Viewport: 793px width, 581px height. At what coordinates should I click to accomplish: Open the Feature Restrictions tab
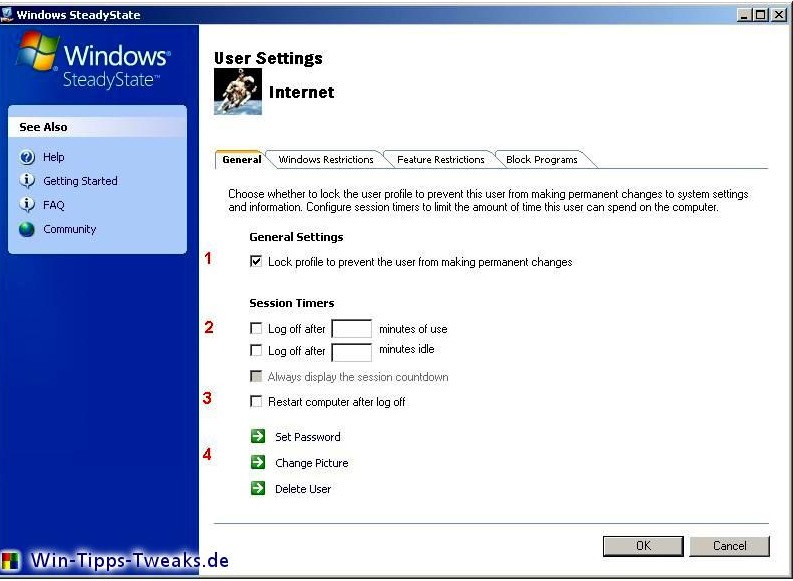tap(440, 159)
